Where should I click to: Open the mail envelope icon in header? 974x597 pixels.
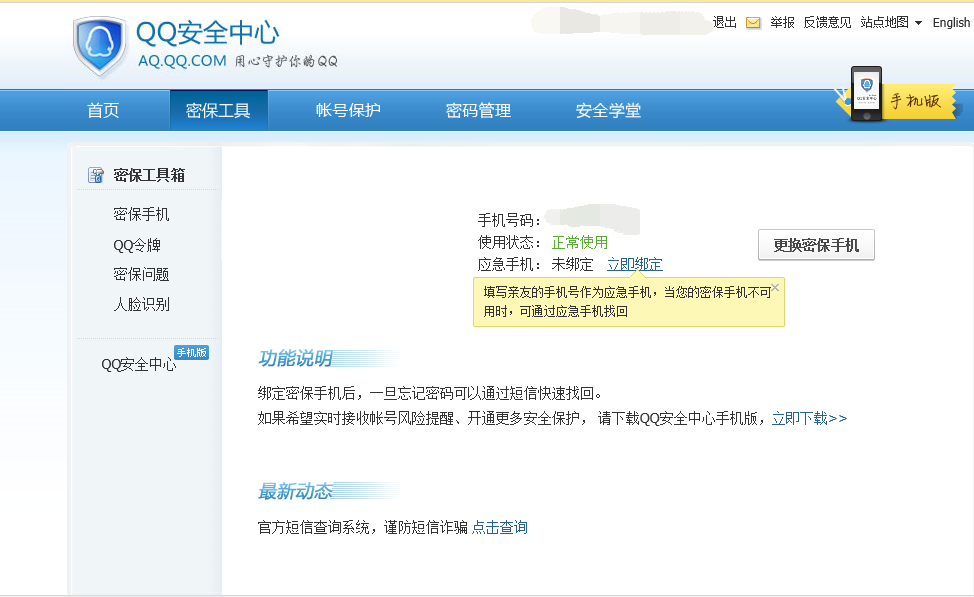753,23
